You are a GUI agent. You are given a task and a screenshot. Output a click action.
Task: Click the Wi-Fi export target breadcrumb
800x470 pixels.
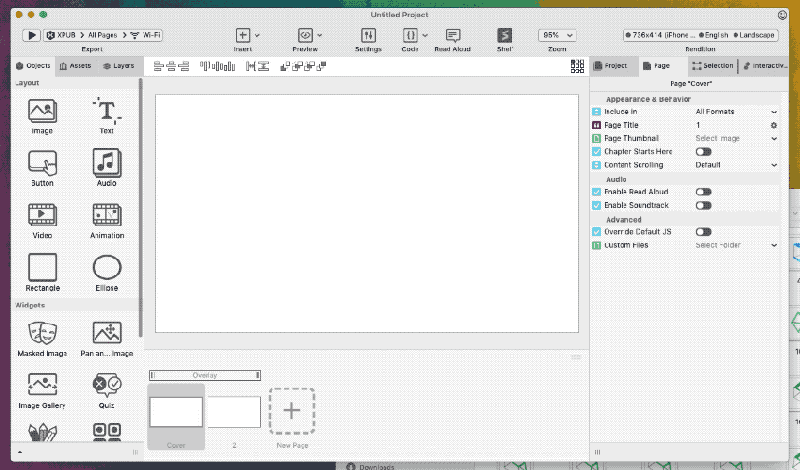[146, 35]
